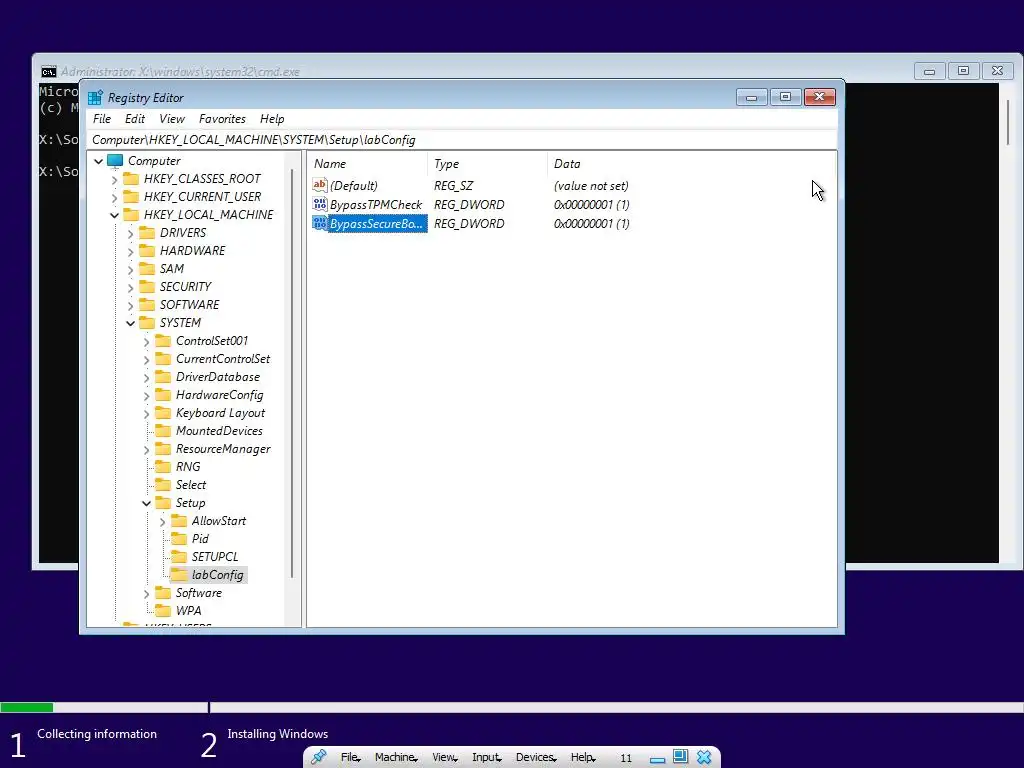The height and width of the screenshot is (768, 1024).
Task: Click the VirtualBox pin toolbar icon
Action: click(319, 757)
